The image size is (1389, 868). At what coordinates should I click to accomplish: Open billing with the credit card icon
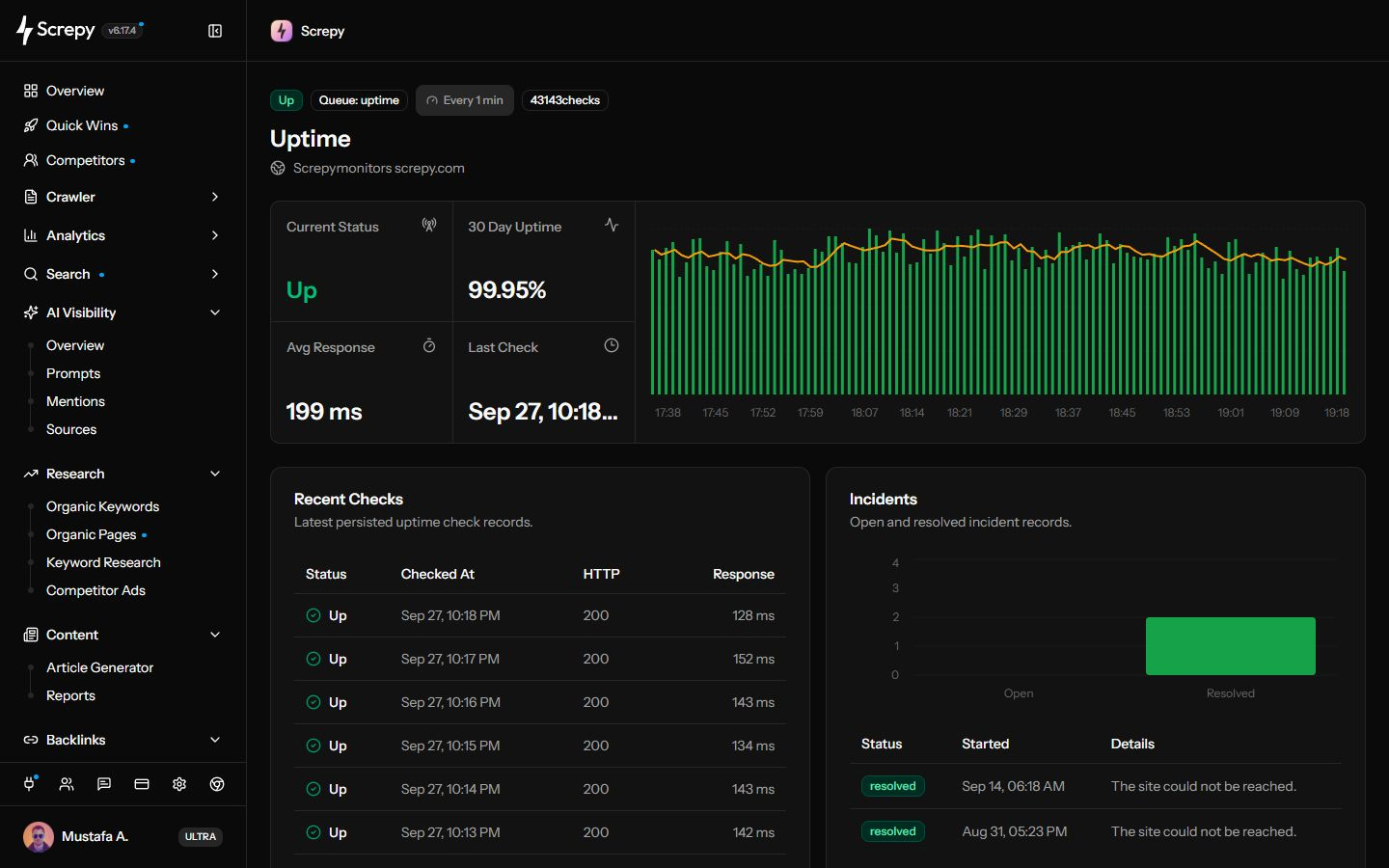coord(142,784)
